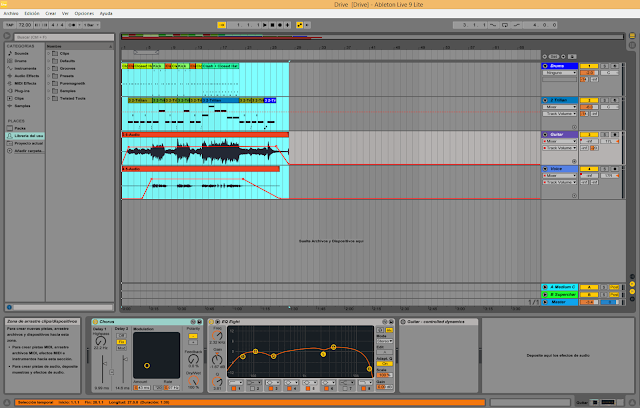Click the Record button in transport bar

tap(280, 25)
